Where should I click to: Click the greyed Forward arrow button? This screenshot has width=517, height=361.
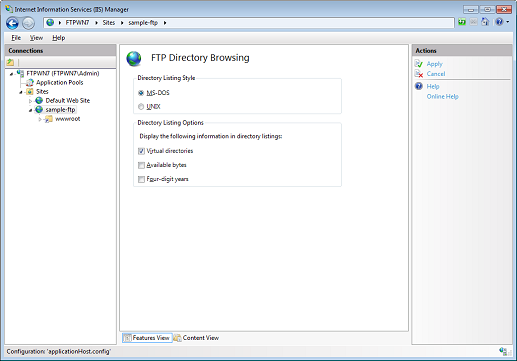(28, 23)
